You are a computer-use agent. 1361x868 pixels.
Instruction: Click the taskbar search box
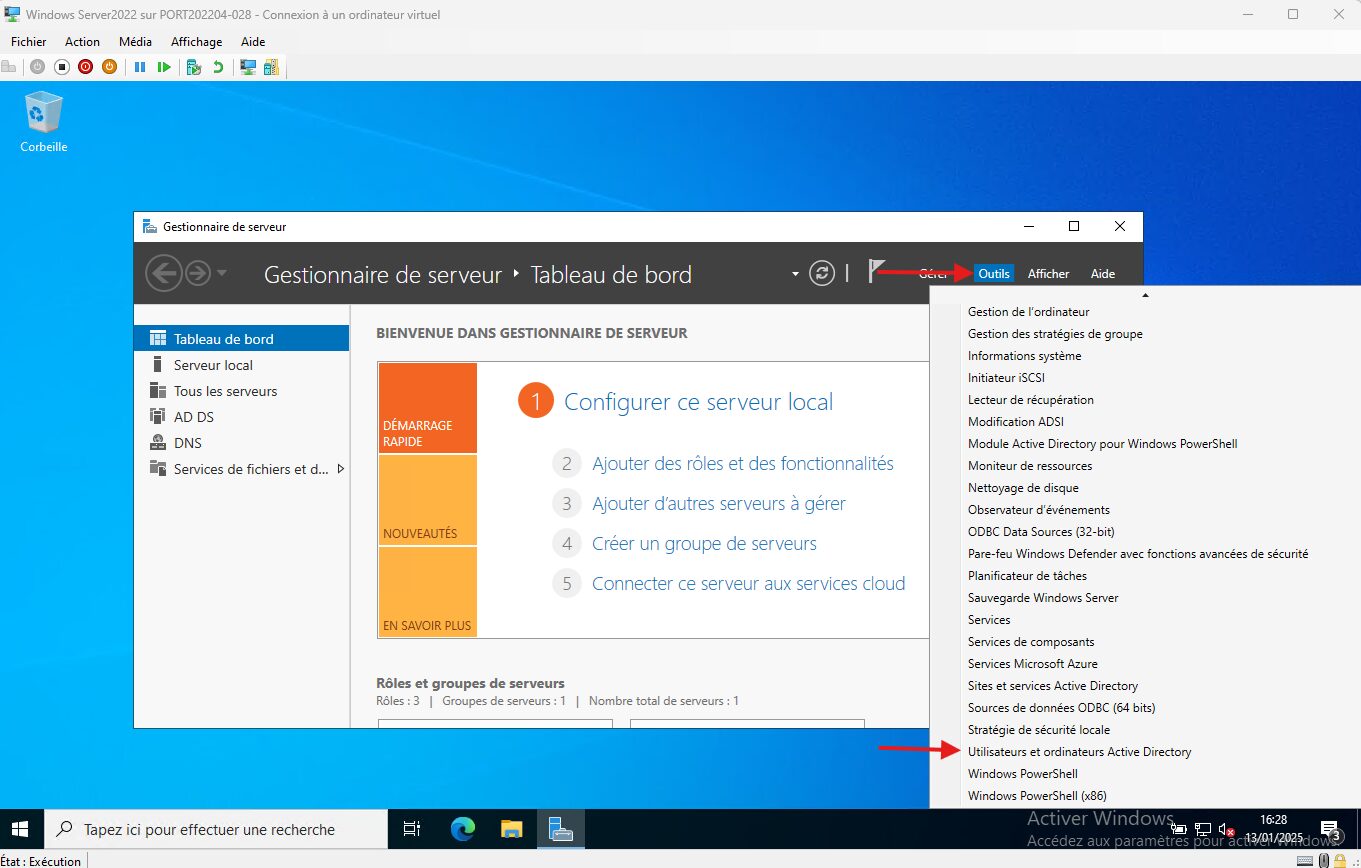click(x=215, y=829)
